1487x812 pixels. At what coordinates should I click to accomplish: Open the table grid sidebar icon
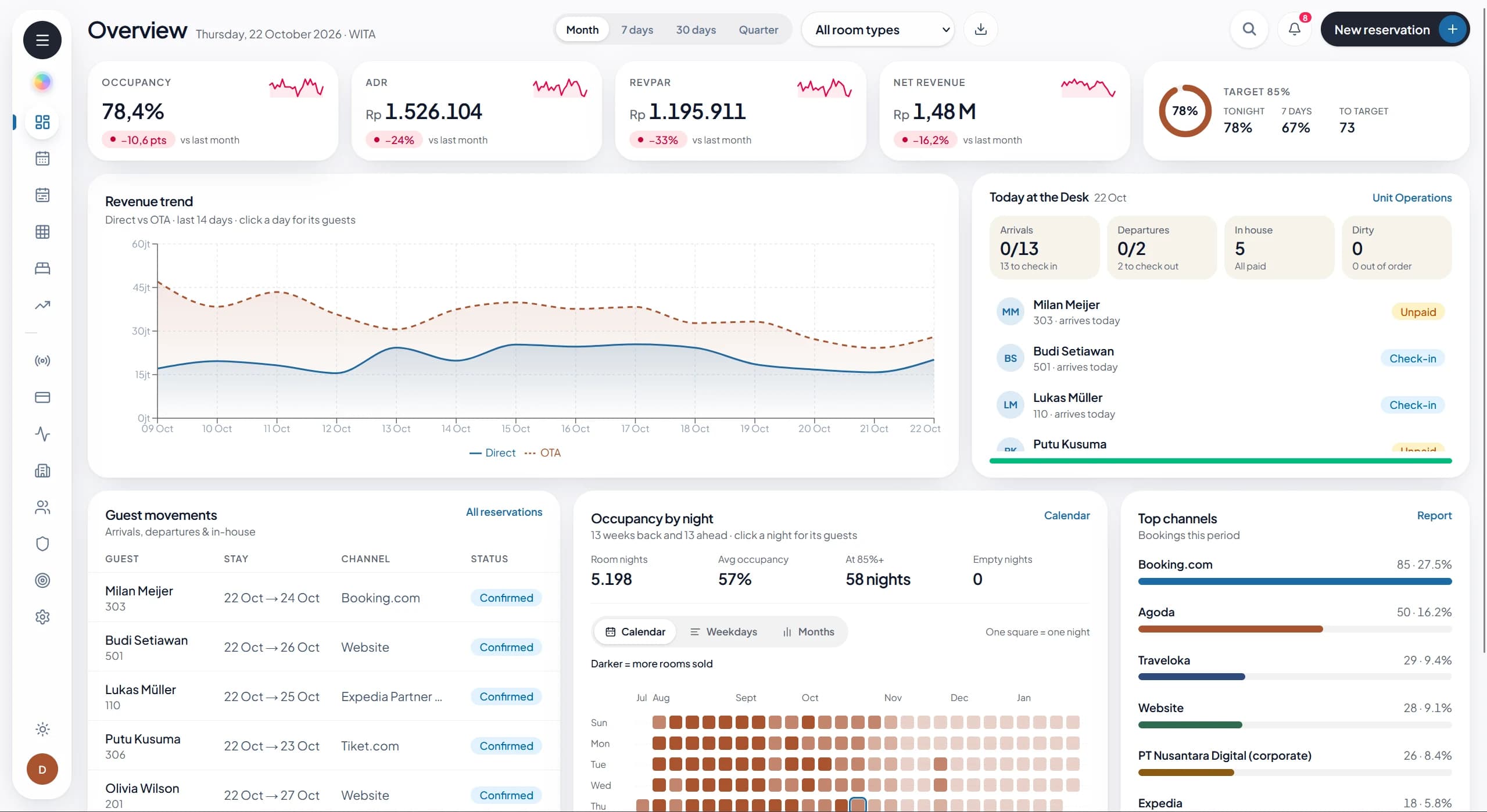point(42,232)
